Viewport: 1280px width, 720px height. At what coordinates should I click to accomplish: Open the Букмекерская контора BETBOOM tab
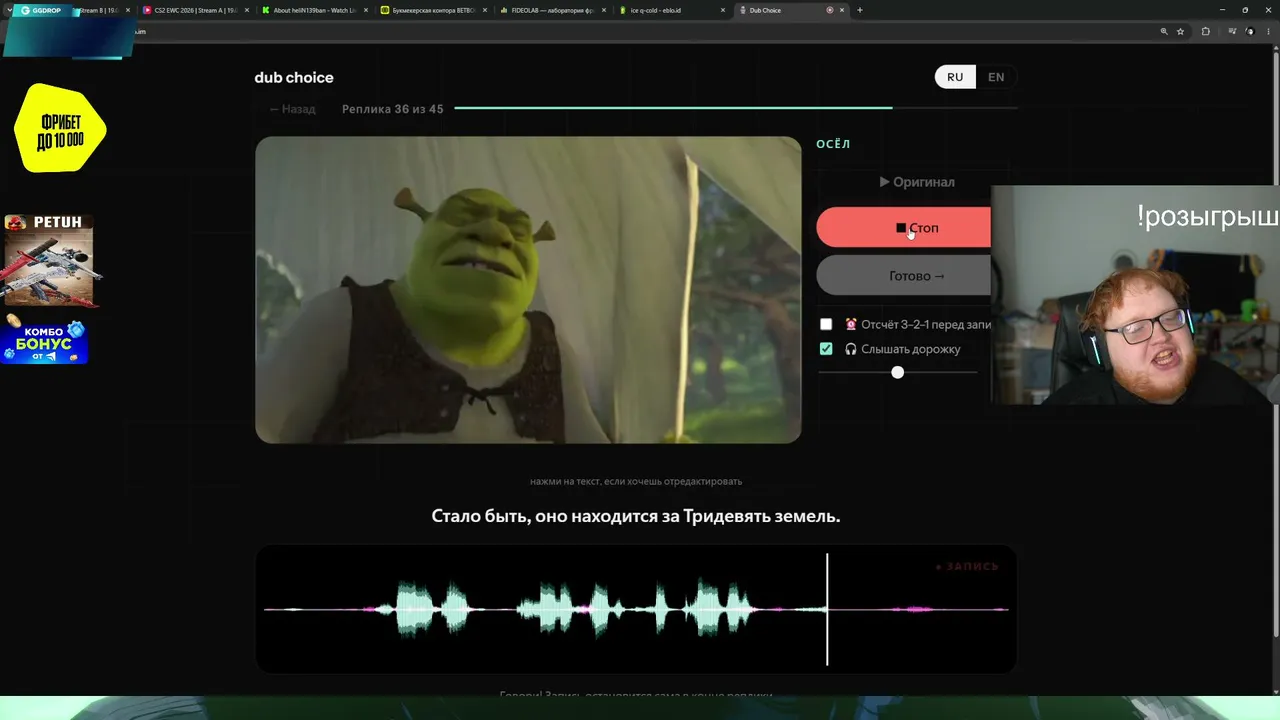[432, 10]
